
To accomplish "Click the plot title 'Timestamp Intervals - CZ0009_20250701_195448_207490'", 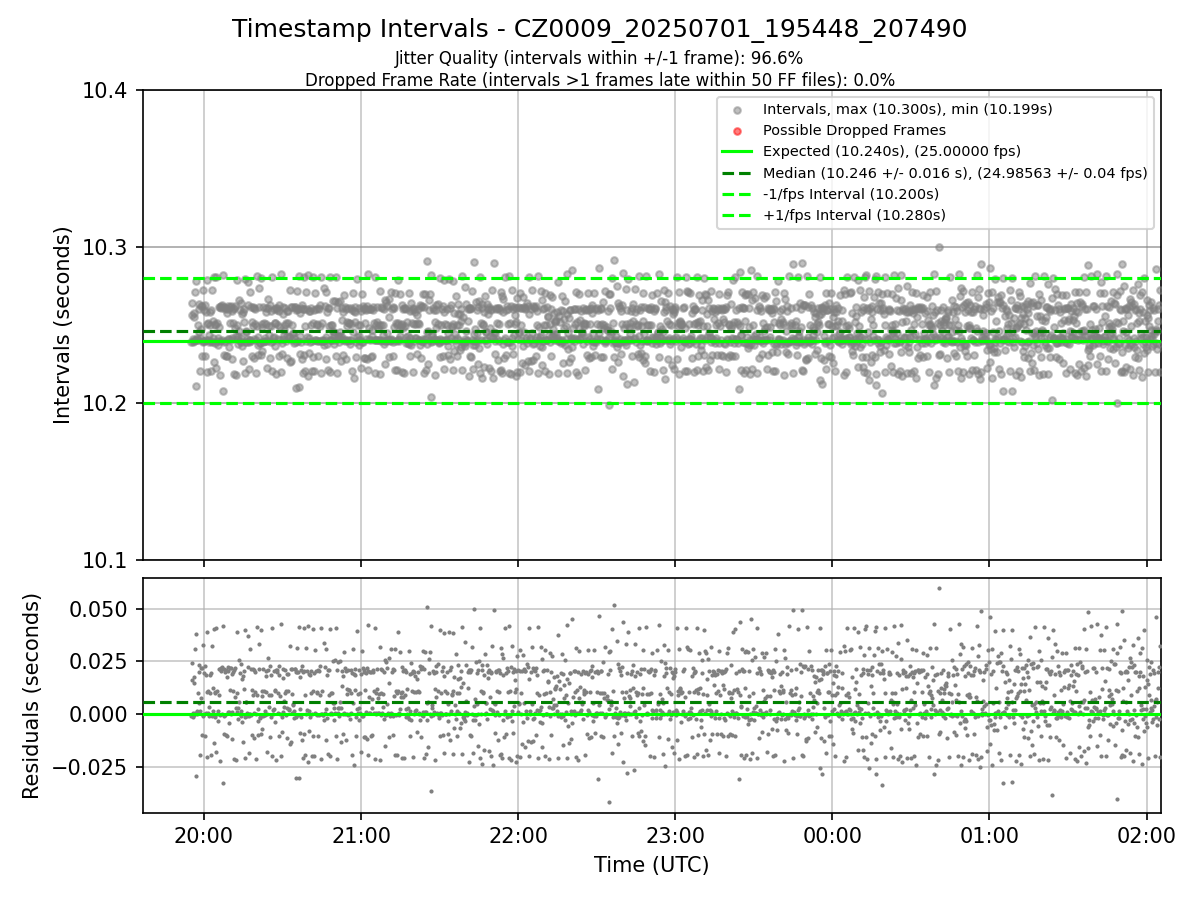I will pos(599,29).
